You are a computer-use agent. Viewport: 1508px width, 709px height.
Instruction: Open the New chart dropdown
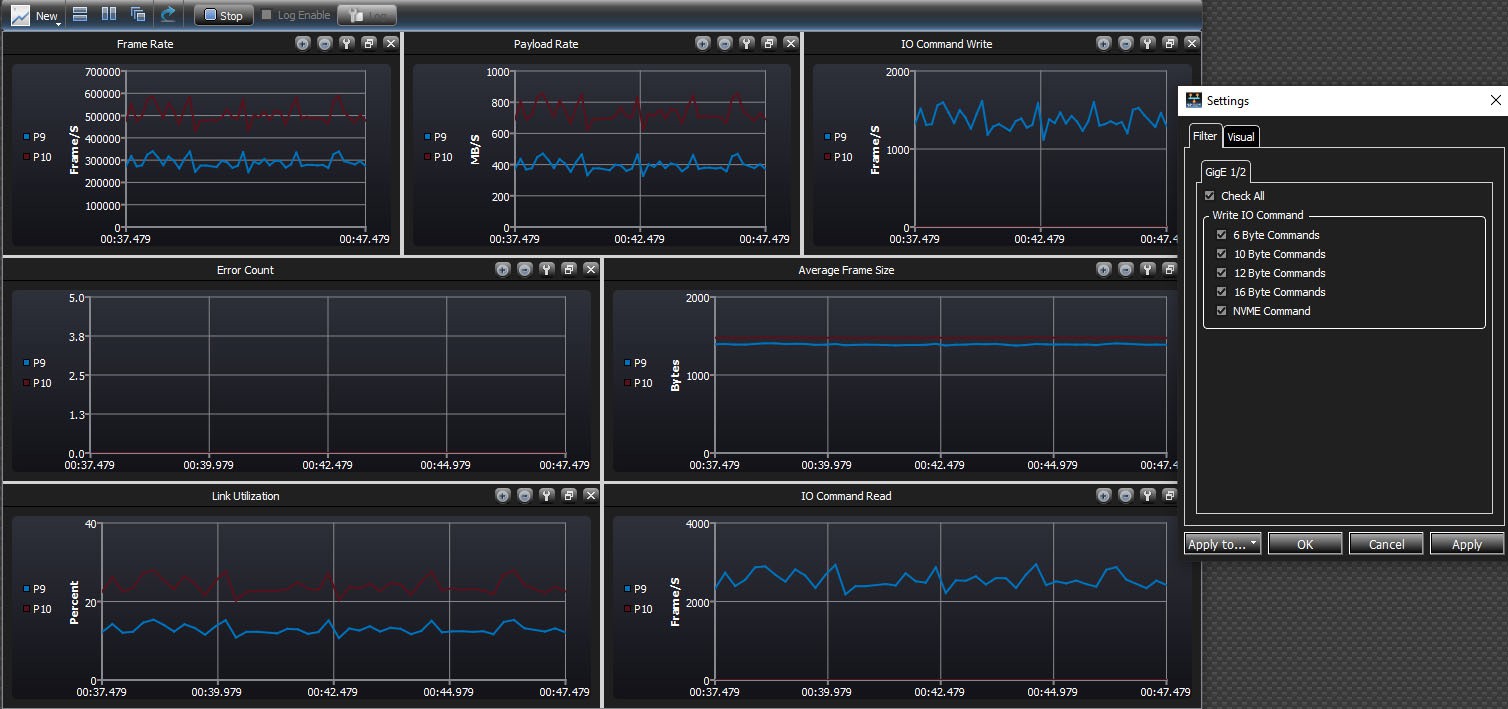coord(36,15)
